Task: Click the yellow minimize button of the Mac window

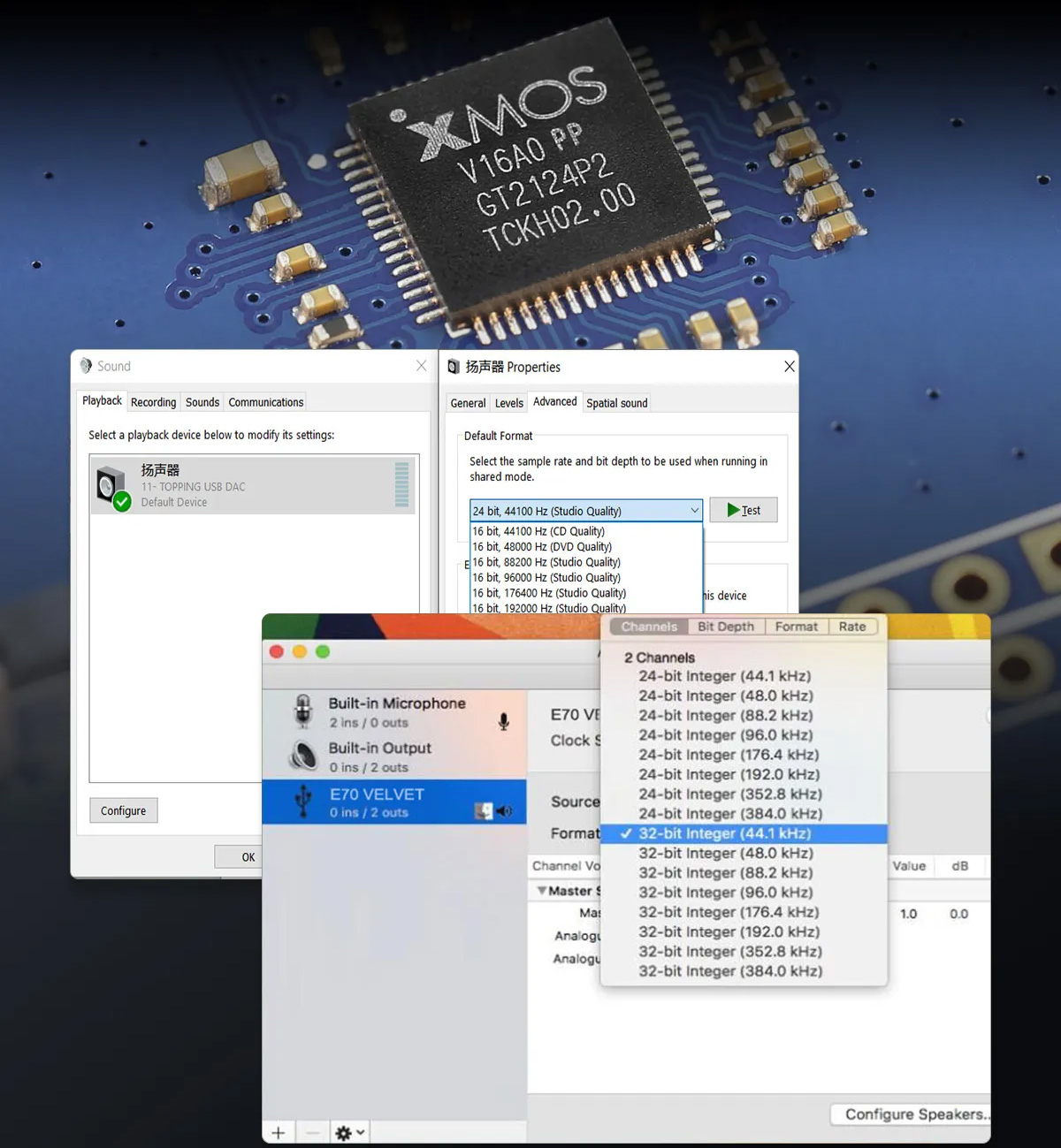Action: click(299, 651)
